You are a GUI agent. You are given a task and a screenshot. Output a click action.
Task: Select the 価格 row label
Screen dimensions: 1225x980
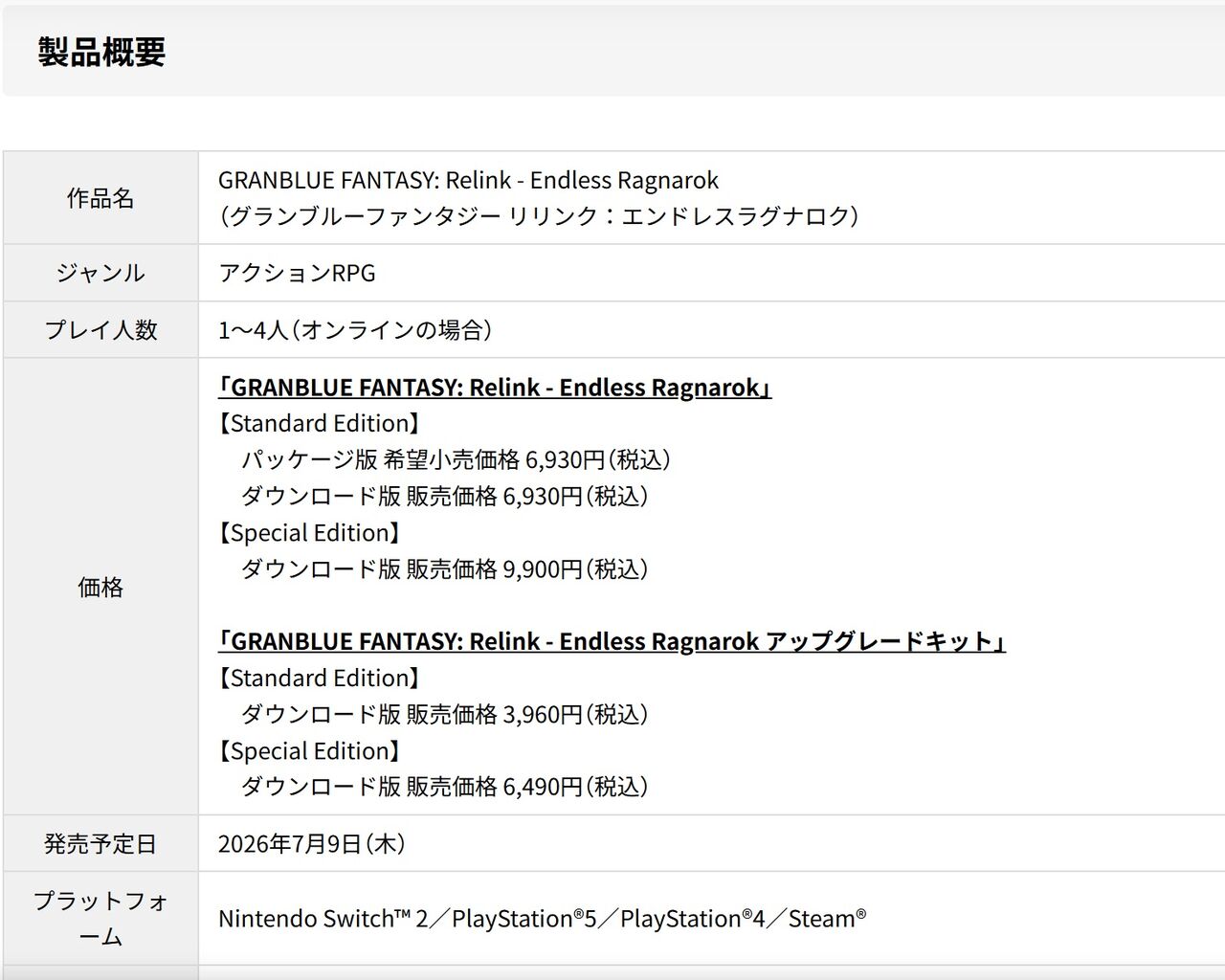[100, 587]
